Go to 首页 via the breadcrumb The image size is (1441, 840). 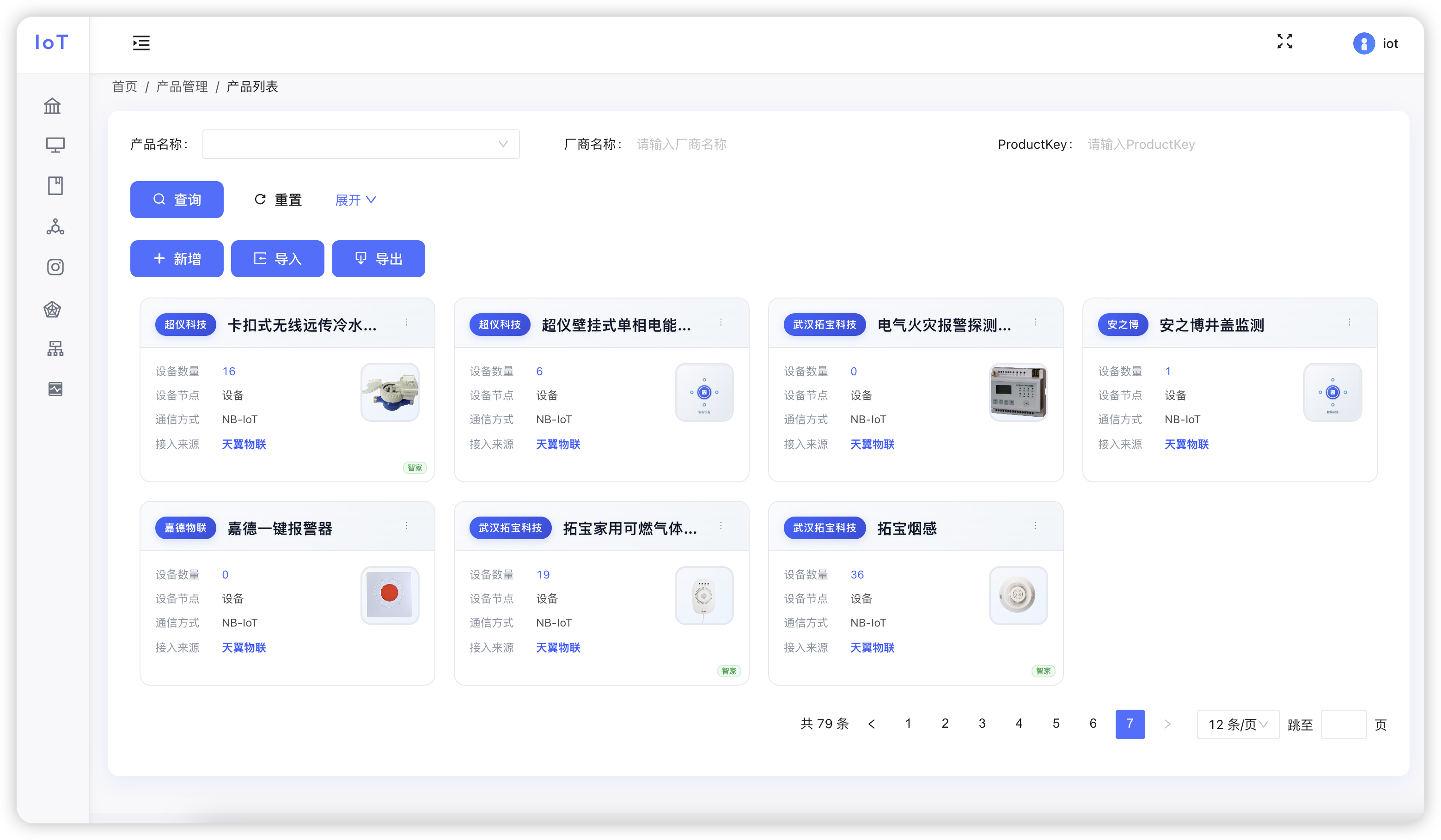point(124,86)
